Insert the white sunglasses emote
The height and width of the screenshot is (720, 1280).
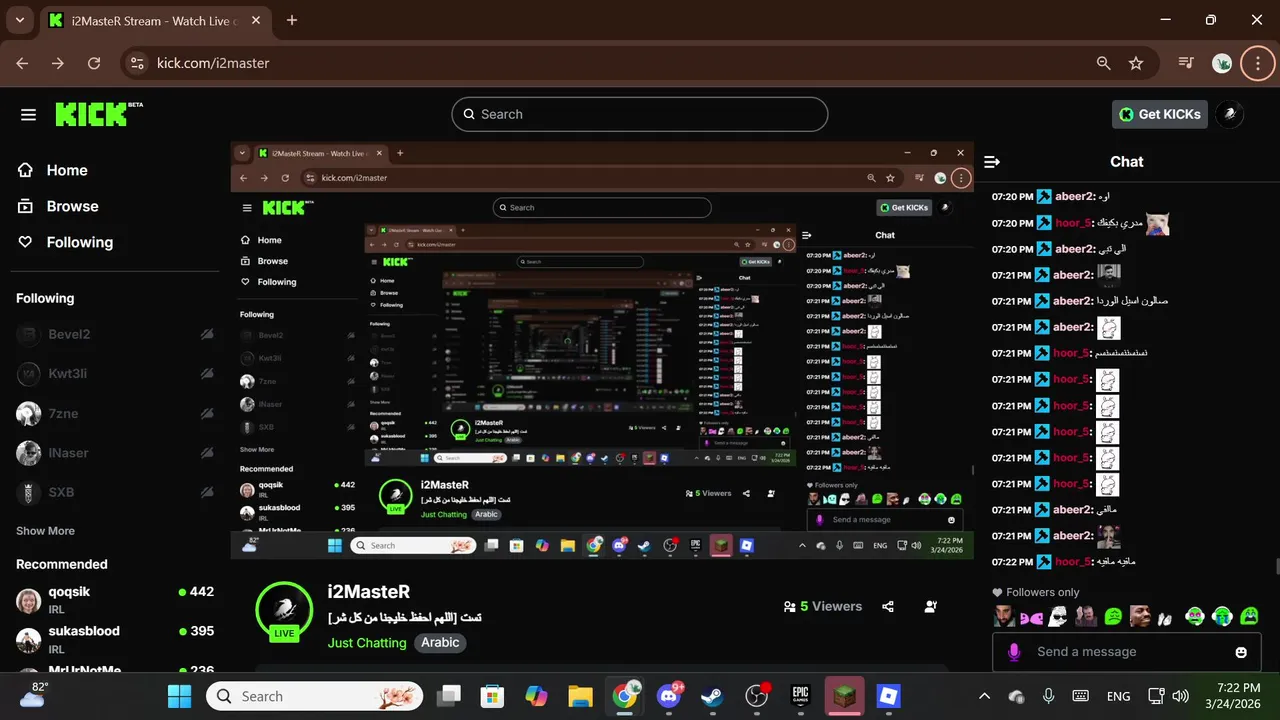click(x=1058, y=617)
